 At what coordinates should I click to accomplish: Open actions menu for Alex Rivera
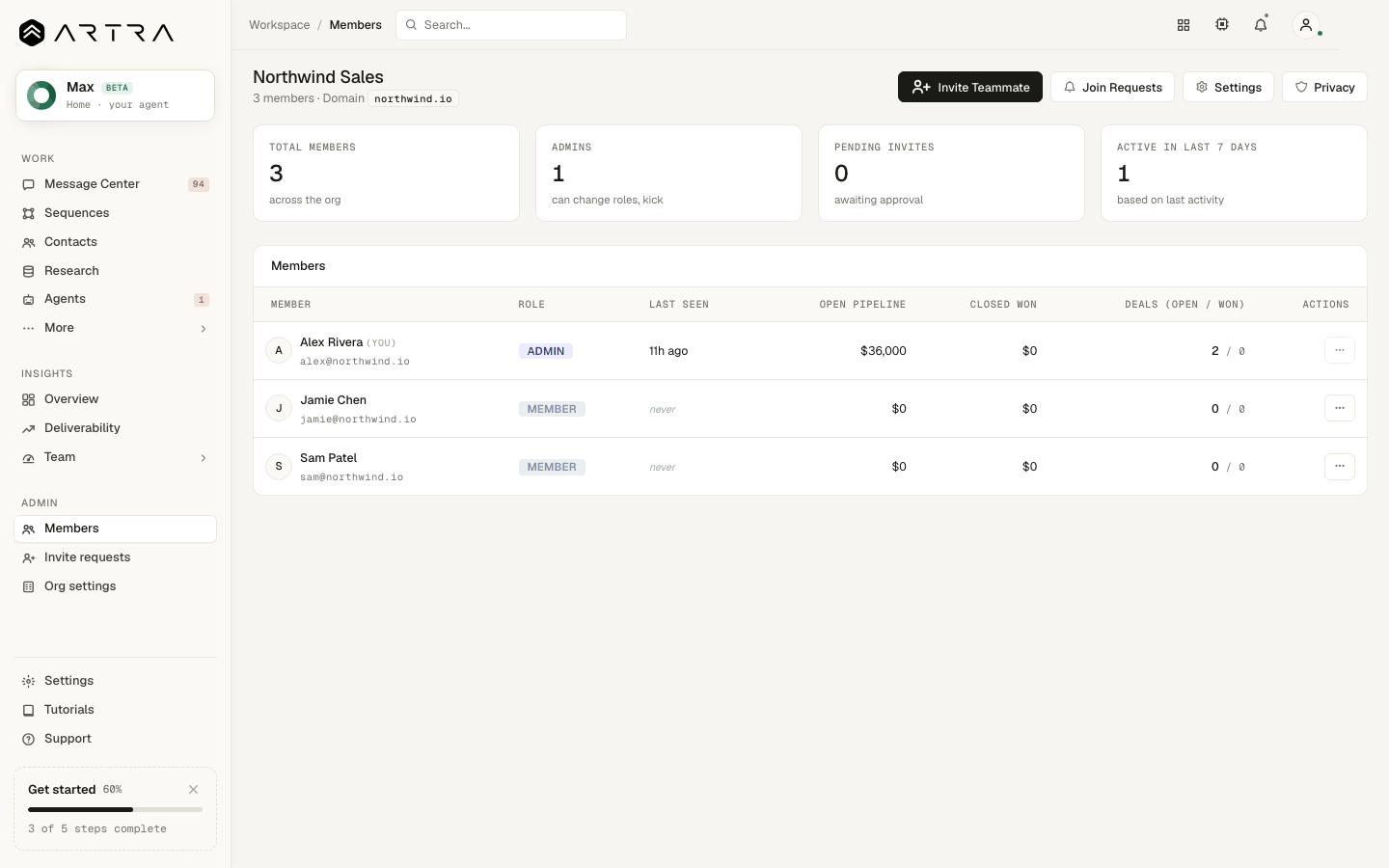pyautogui.click(x=1340, y=350)
